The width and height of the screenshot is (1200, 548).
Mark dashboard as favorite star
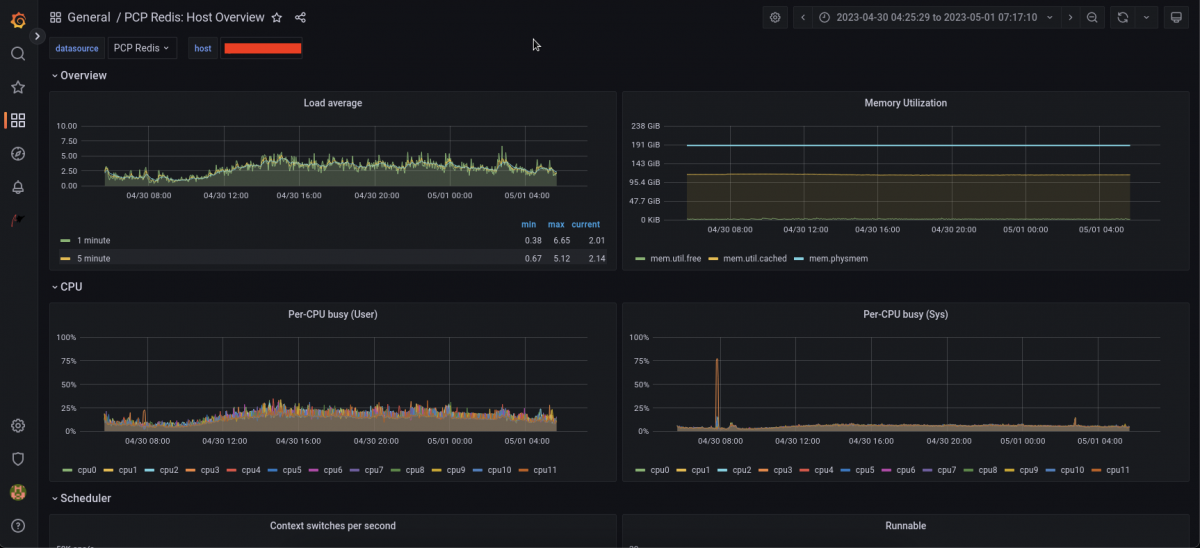coord(277,18)
